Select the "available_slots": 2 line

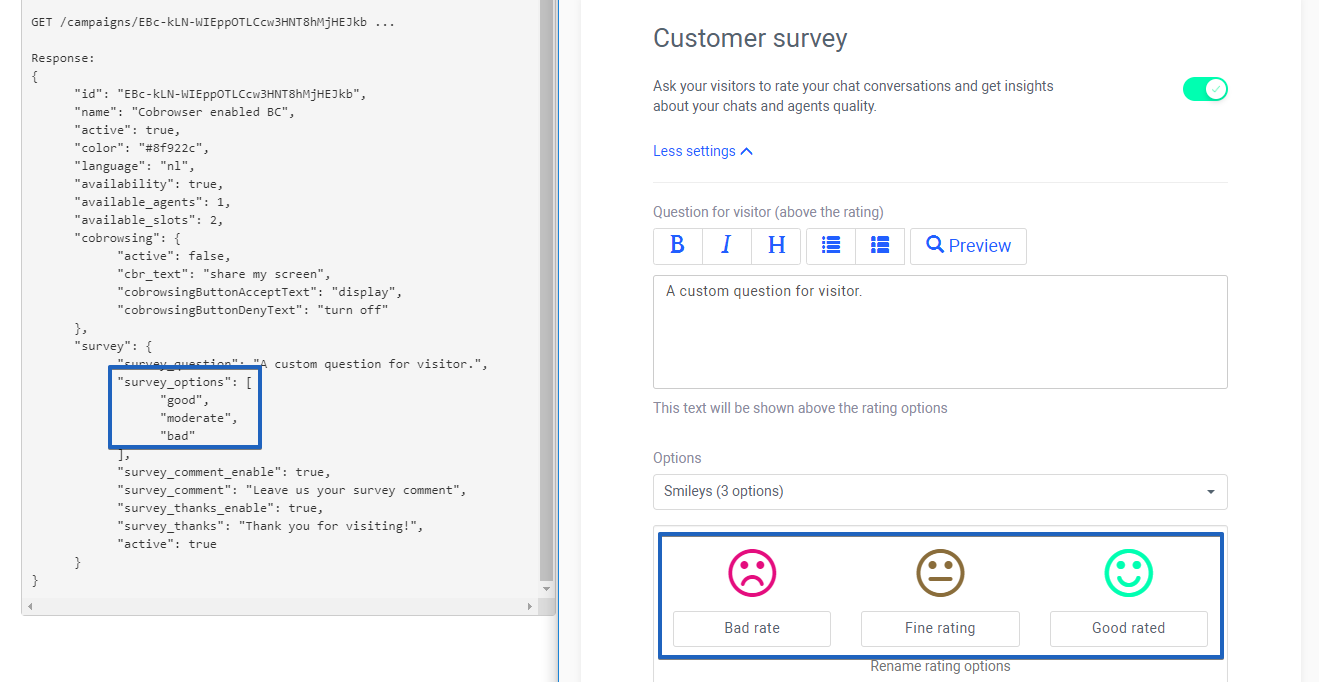[148, 220]
